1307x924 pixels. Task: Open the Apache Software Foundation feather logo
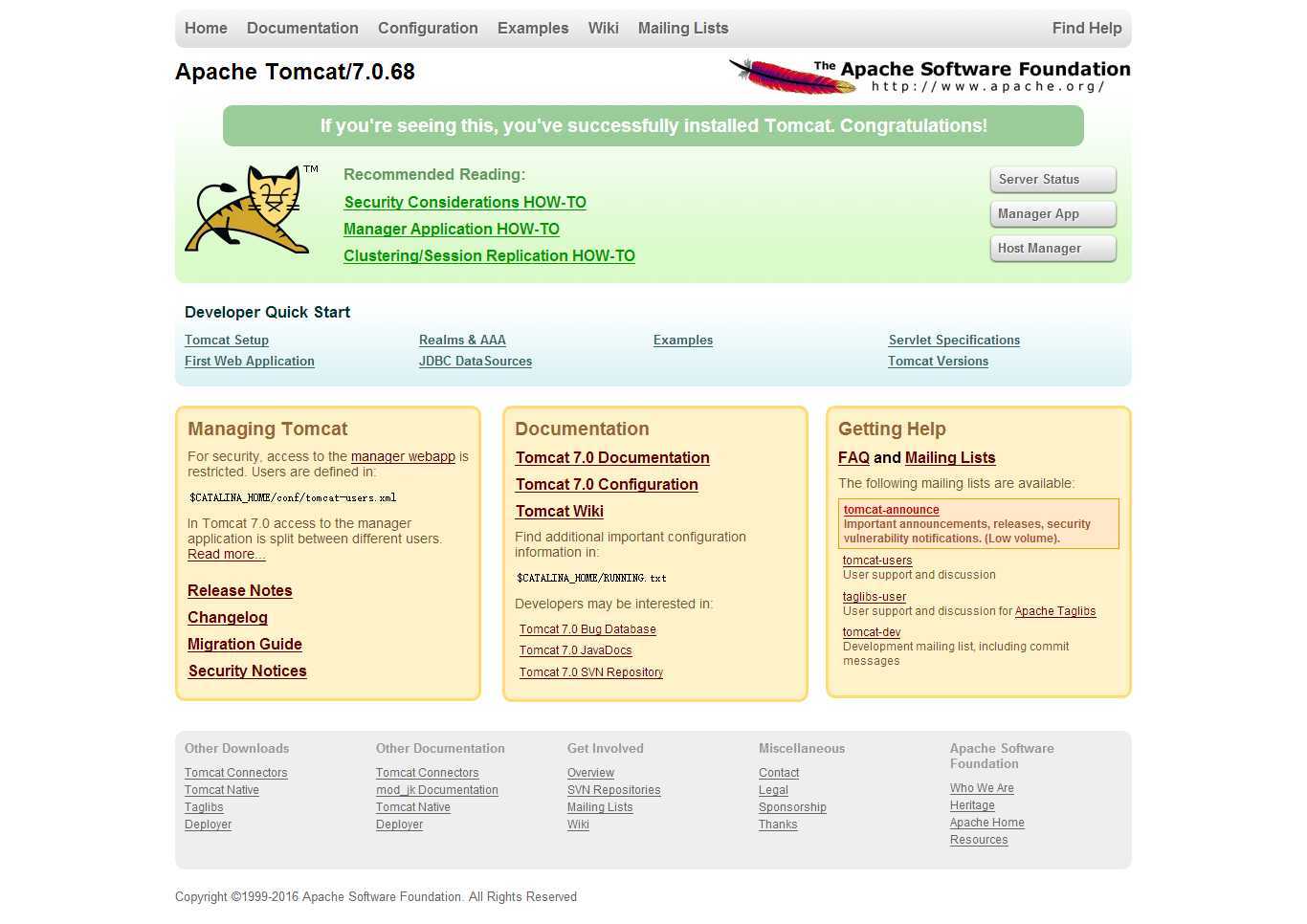(929, 76)
